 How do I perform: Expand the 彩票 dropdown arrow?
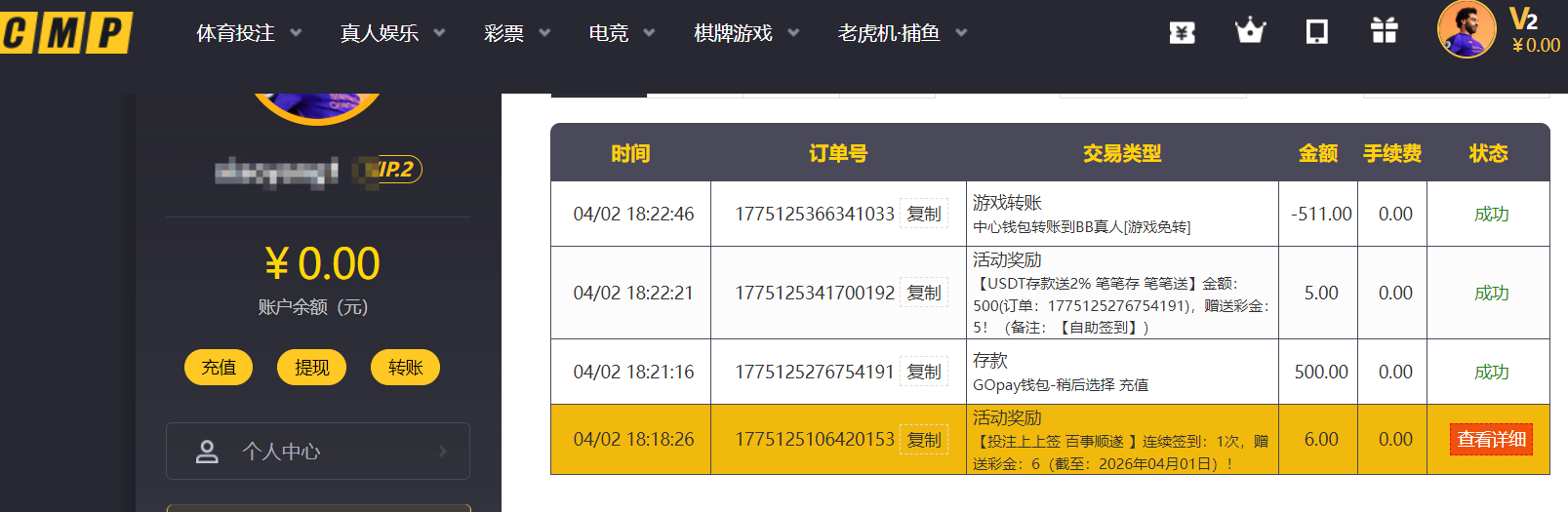coord(544,32)
